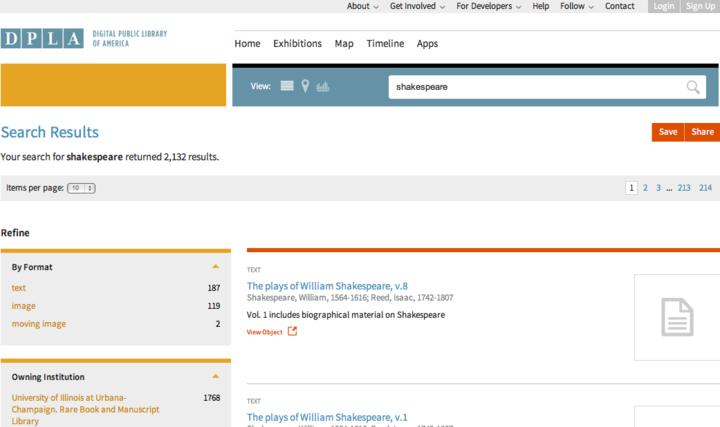720x427 pixels.
Task: Open the For Developers dropdown menu
Action: pyautogui.click(x=489, y=6)
